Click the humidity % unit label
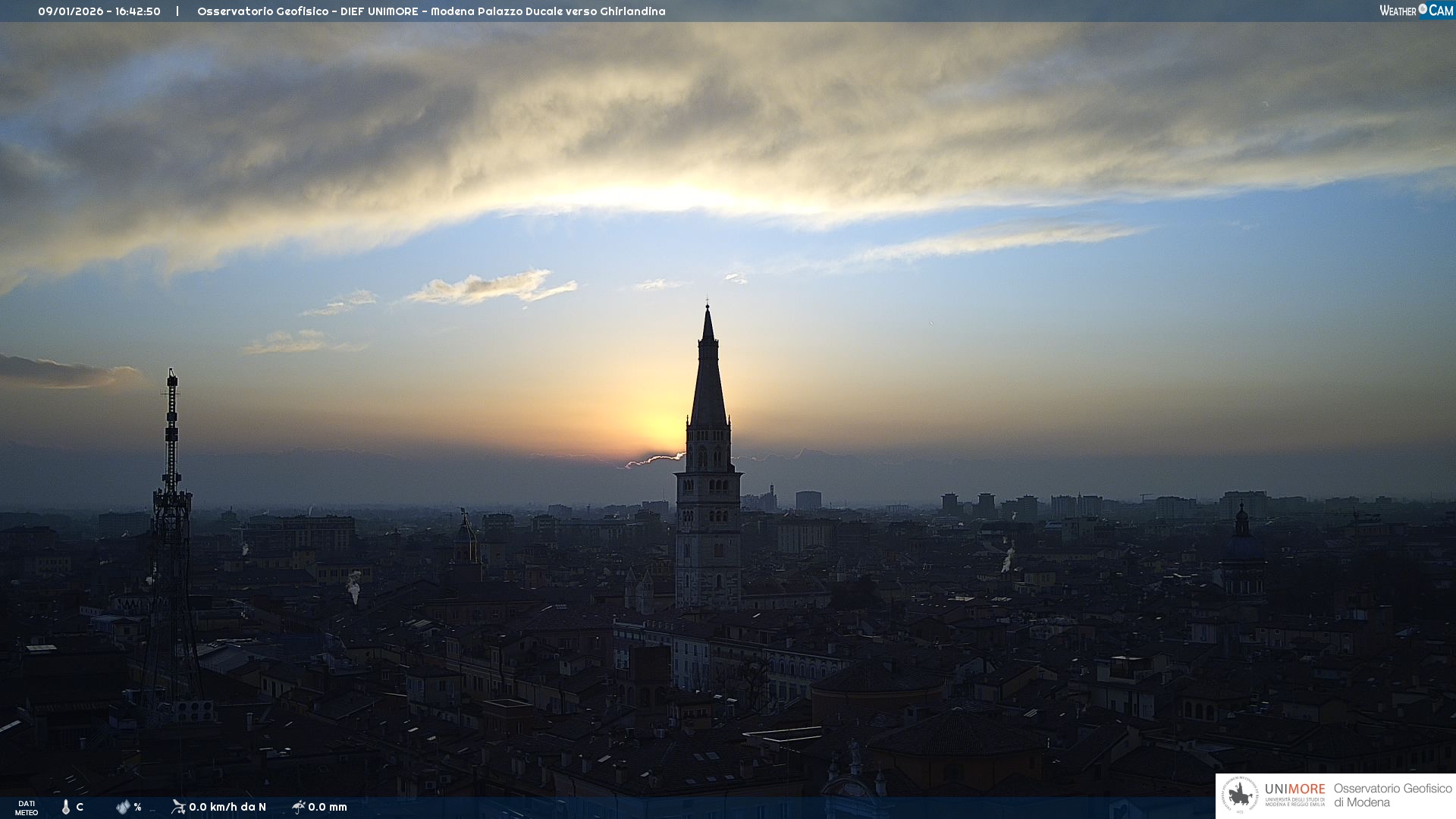 137,807
